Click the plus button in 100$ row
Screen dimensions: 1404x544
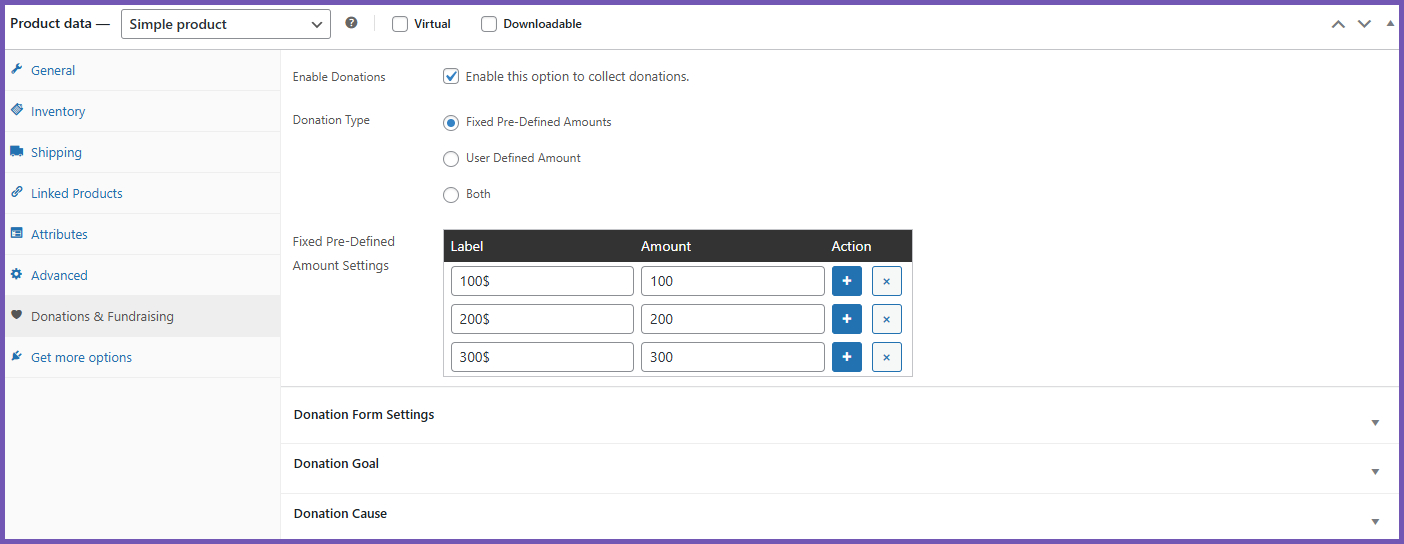click(846, 281)
